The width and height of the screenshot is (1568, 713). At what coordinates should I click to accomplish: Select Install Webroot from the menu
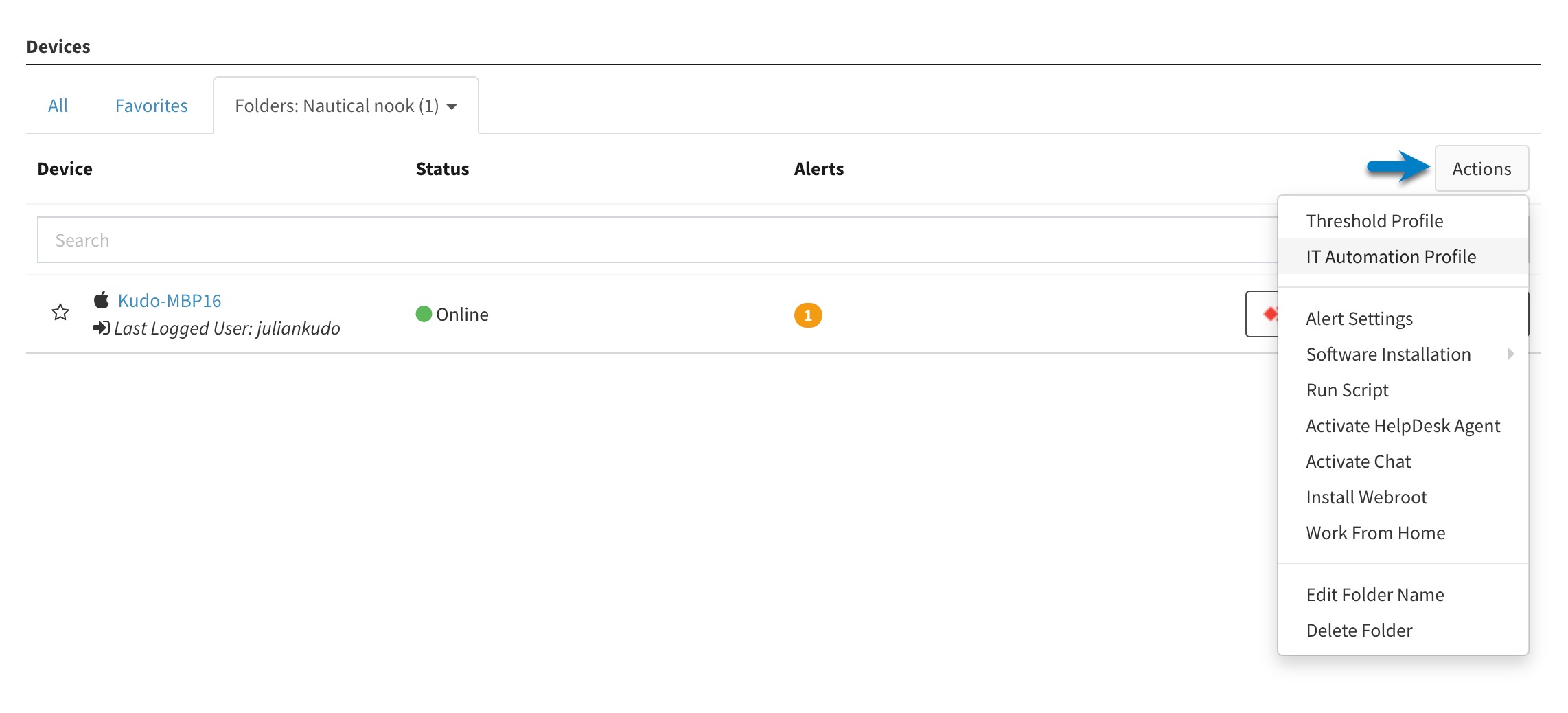[x=1366, y=497]
